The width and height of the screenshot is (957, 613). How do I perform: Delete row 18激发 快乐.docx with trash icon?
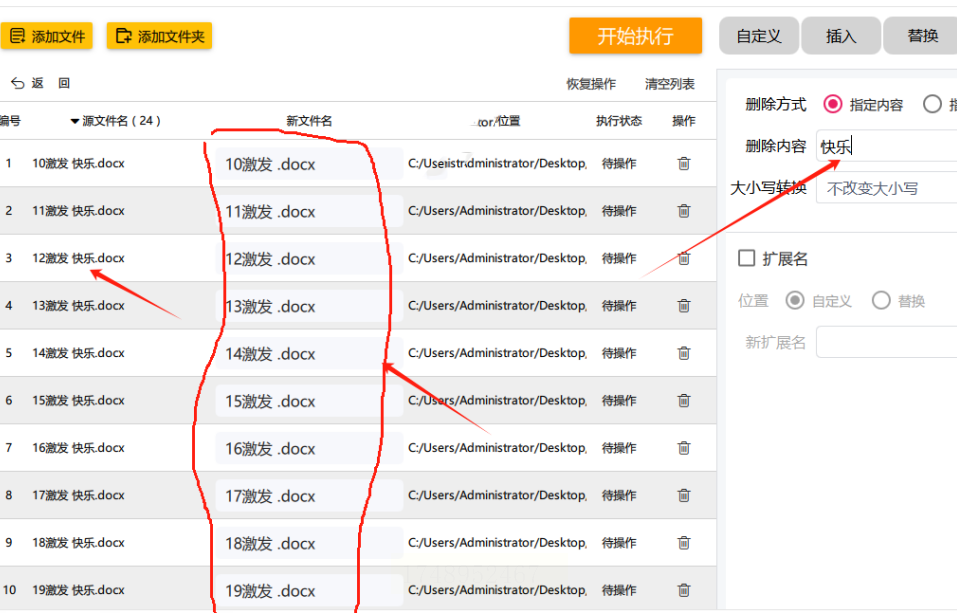pyautogui.click(x=684, y=543)
